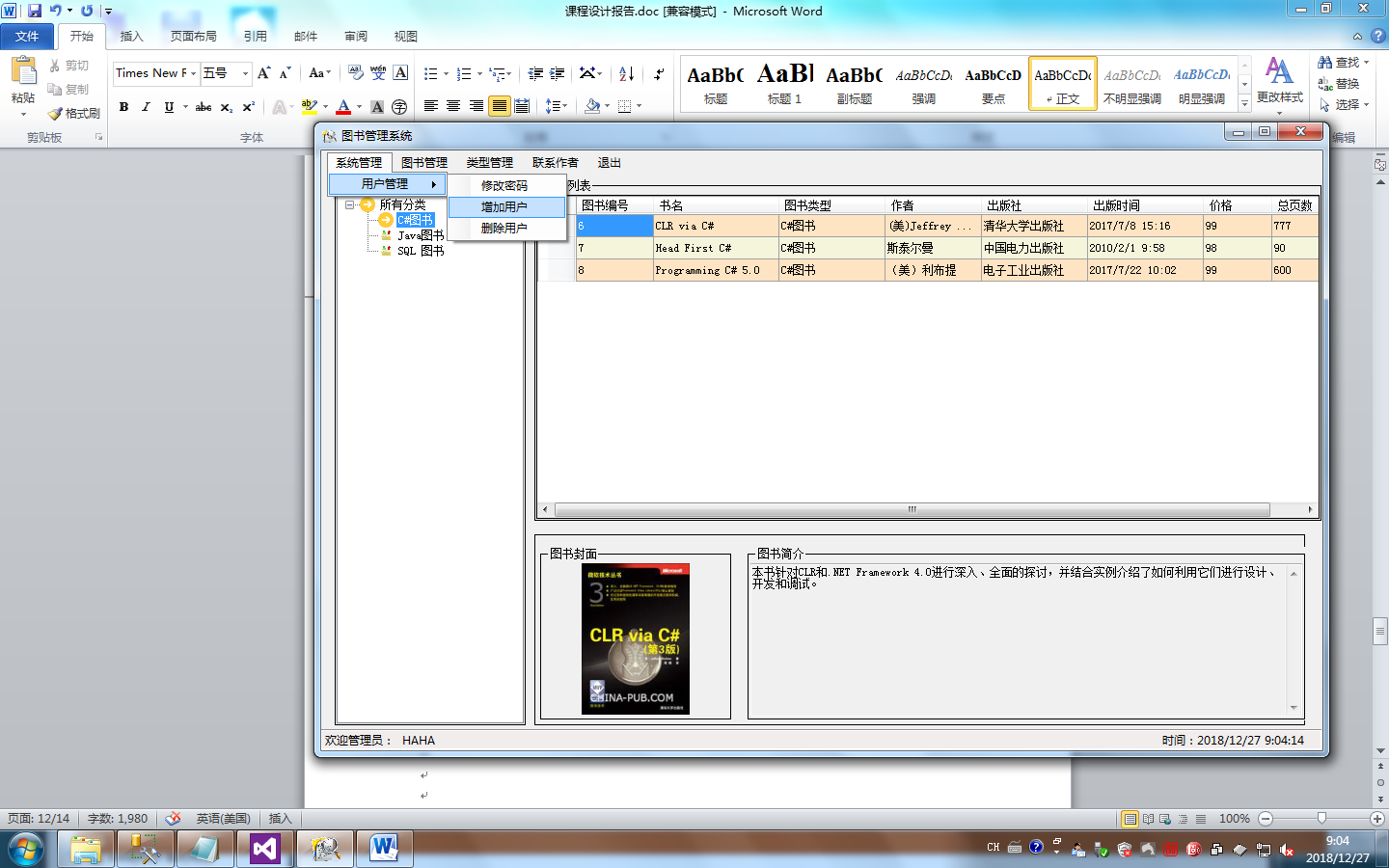Click the Save icon in quick access toolbar
1389x868 pixels.
[35, 11]
